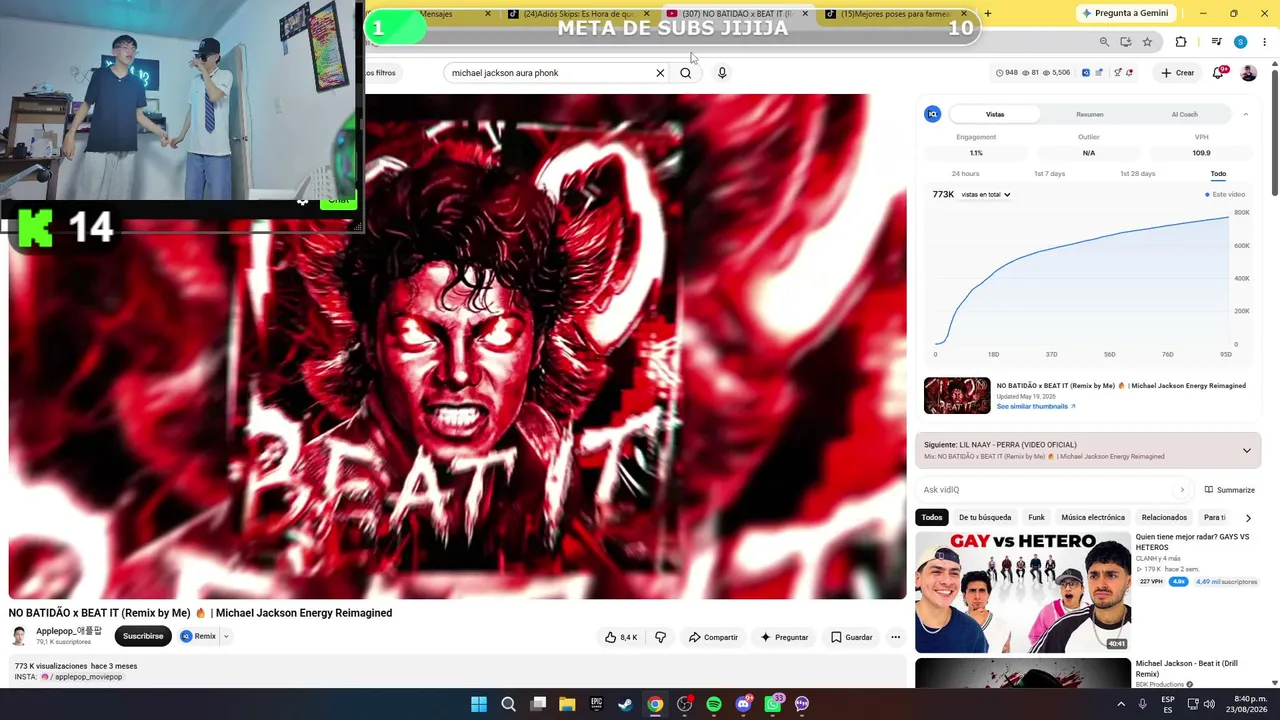The height and width of the screenshot is (720, 1280).
Task: Open Chrome media controls icon
Action: 1216,42
